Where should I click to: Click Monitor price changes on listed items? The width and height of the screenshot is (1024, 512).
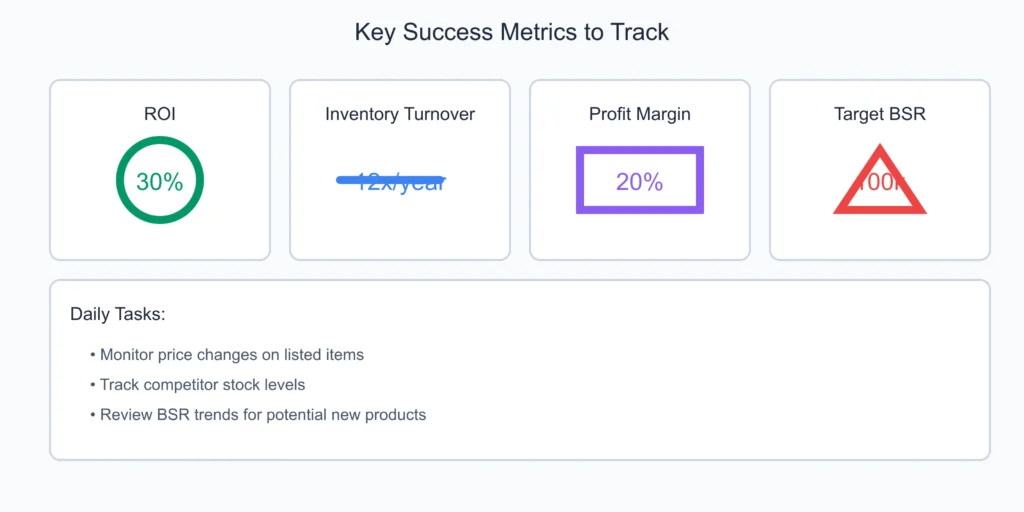pyautogui.click(x=232, y=355)
